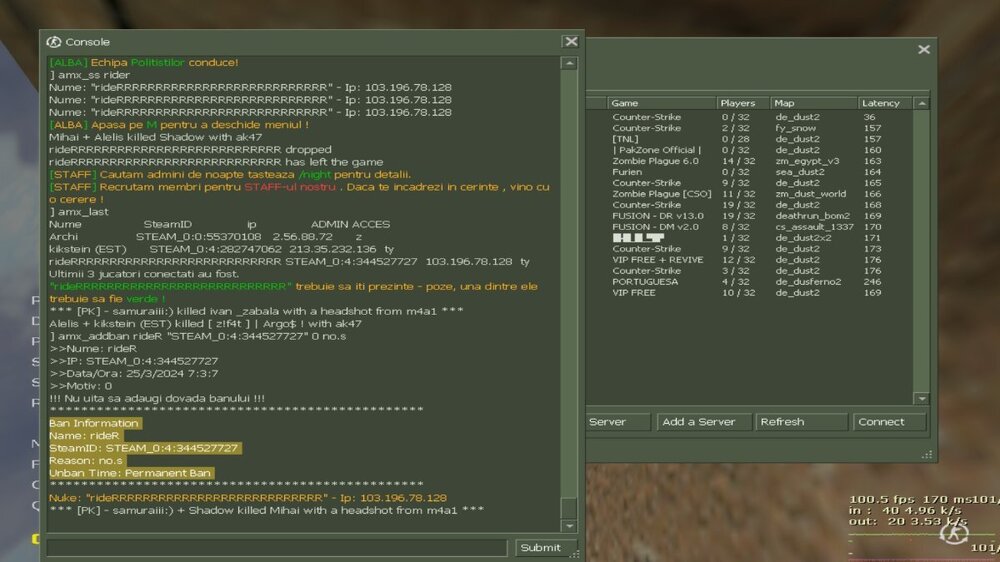Click the console scrollbar up arrow
This screenshot has width=1000, height=562.
click(569, 63)
